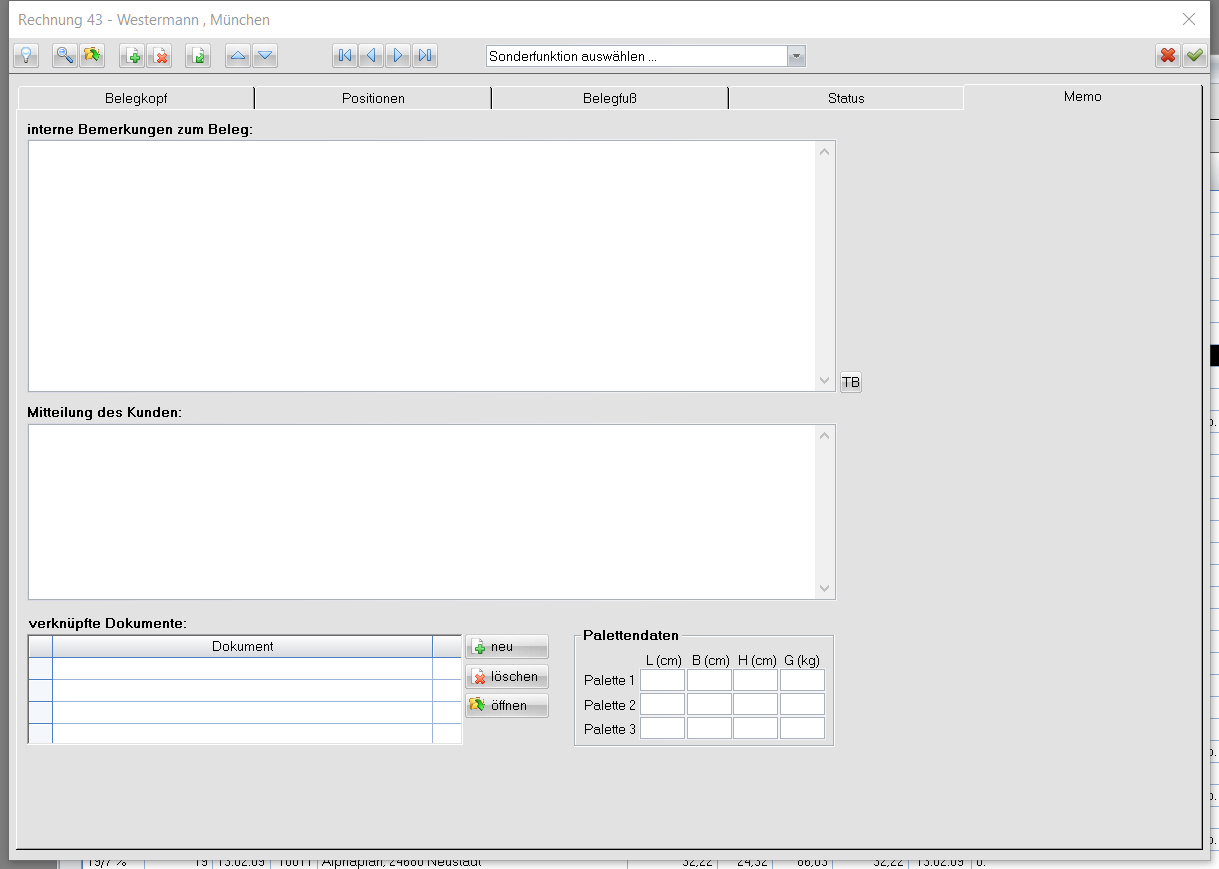Open the Belegkopf tab
The height and width of the screenshot is (869, 1219).
coord(138,98)
